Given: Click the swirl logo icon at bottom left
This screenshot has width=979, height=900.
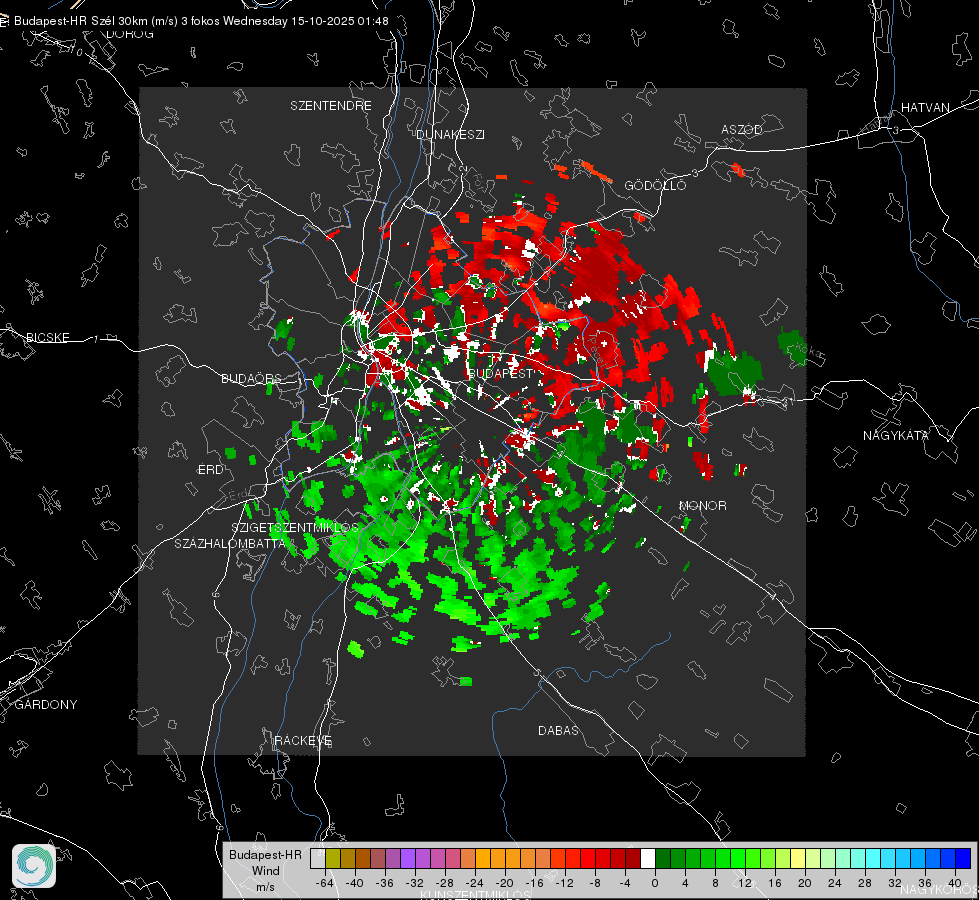Looking at the screenshot, I should click(34, 866).
